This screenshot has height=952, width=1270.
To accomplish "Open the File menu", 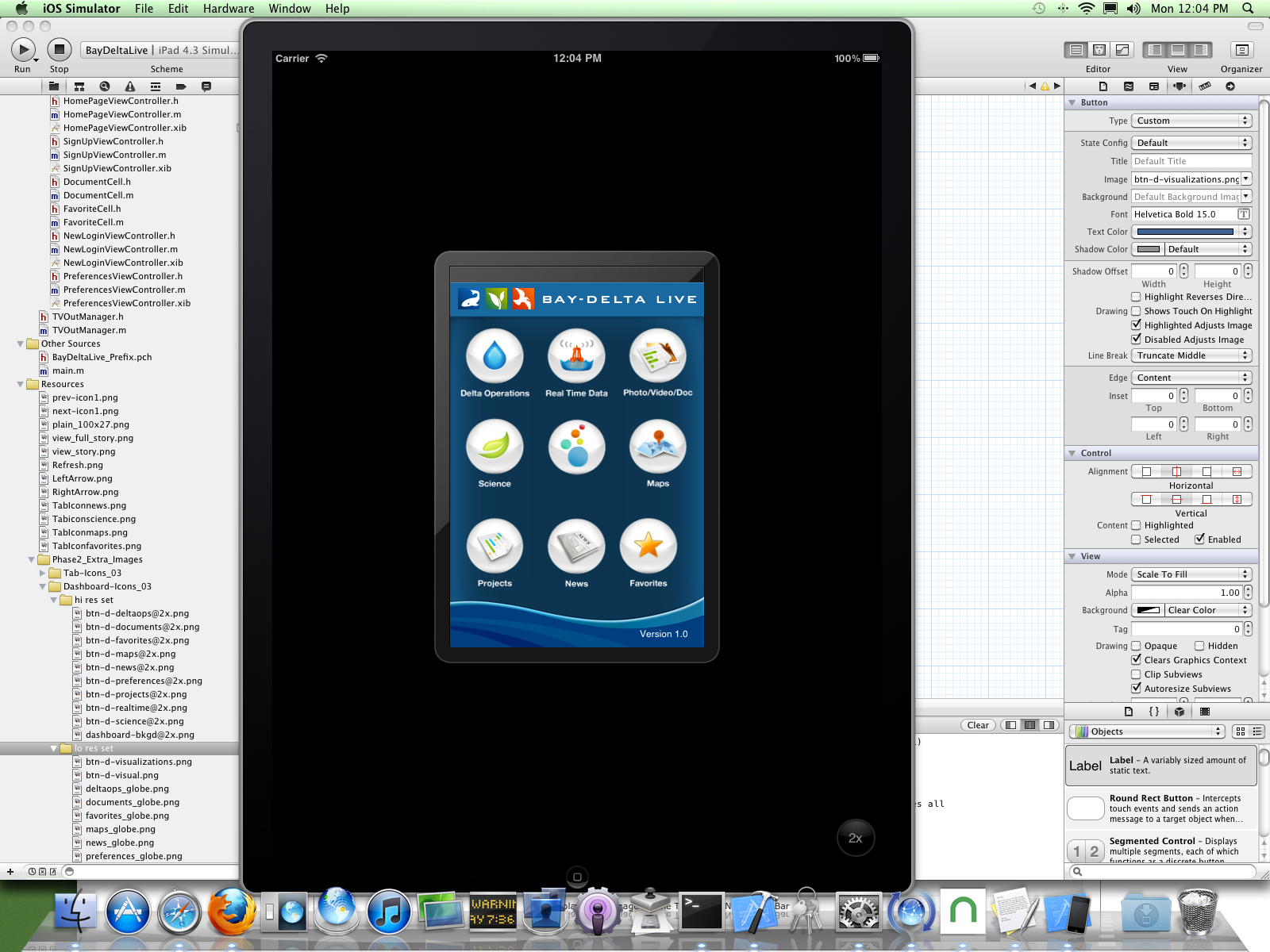I will pos(144,9).
